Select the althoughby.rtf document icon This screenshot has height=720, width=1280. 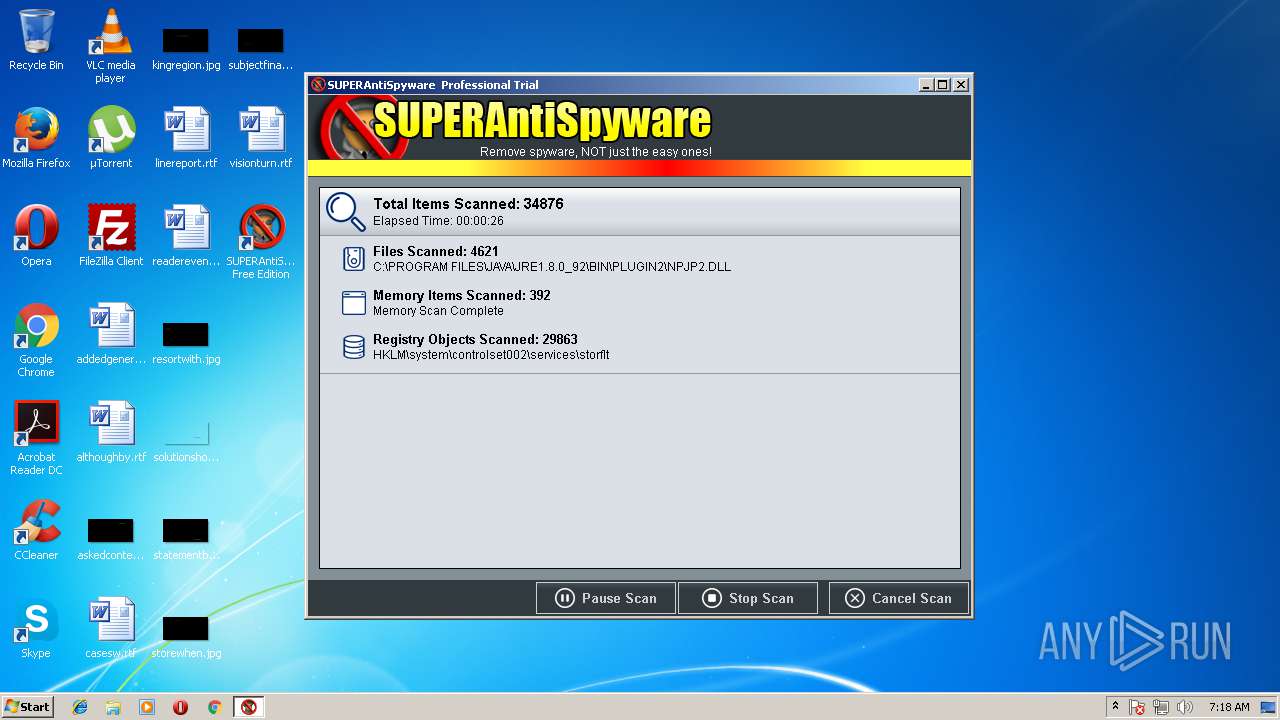(111, 432)
